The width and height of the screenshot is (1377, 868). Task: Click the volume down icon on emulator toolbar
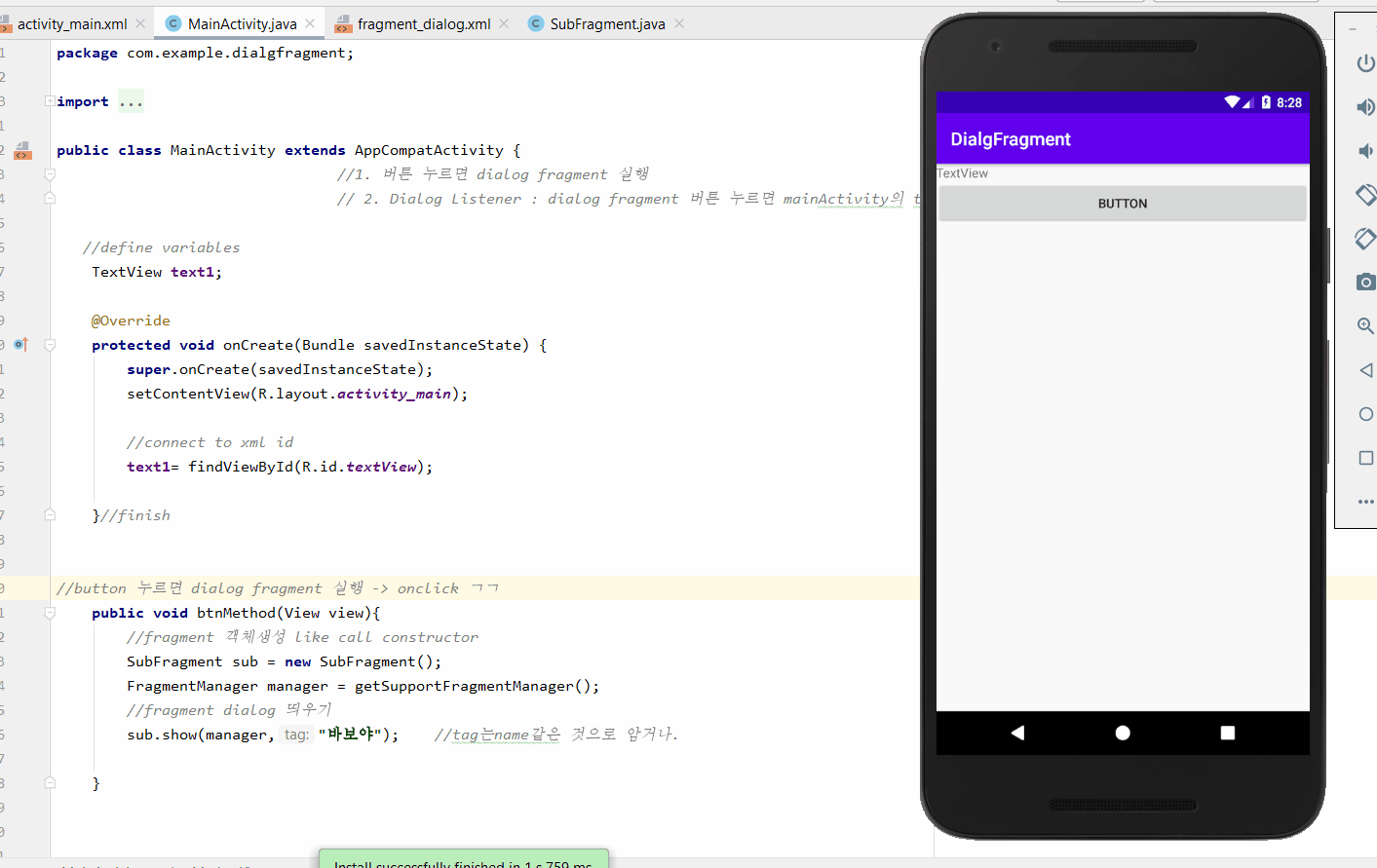click(1365, 151)
